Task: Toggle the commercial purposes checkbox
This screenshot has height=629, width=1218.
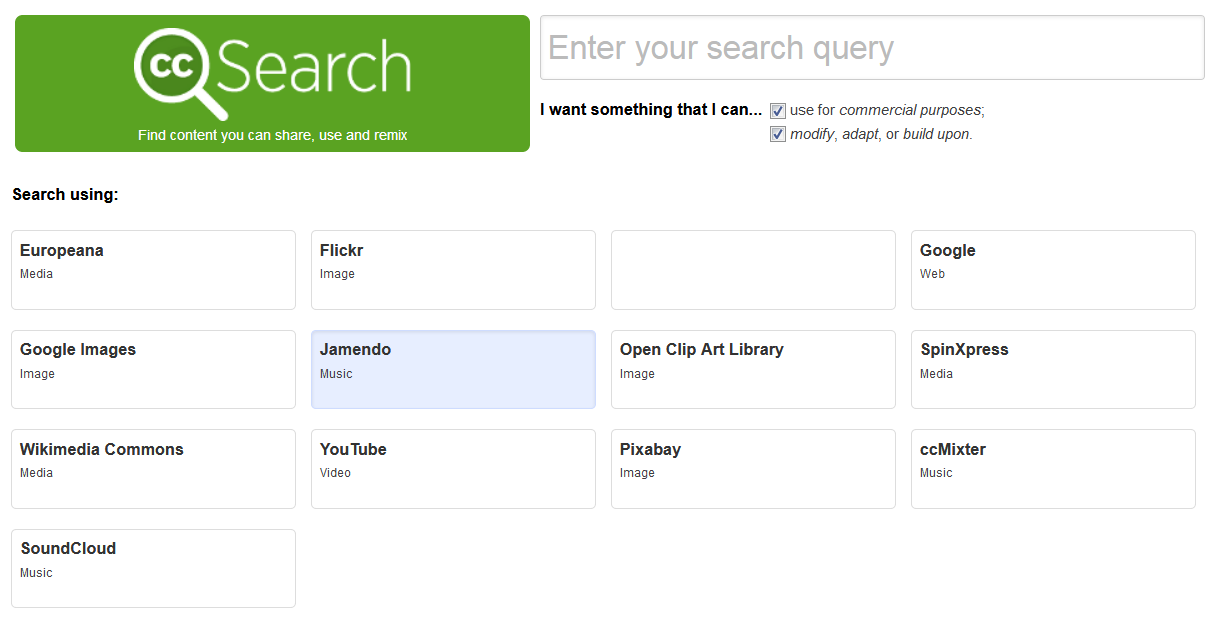Action: tap(778, 111)
